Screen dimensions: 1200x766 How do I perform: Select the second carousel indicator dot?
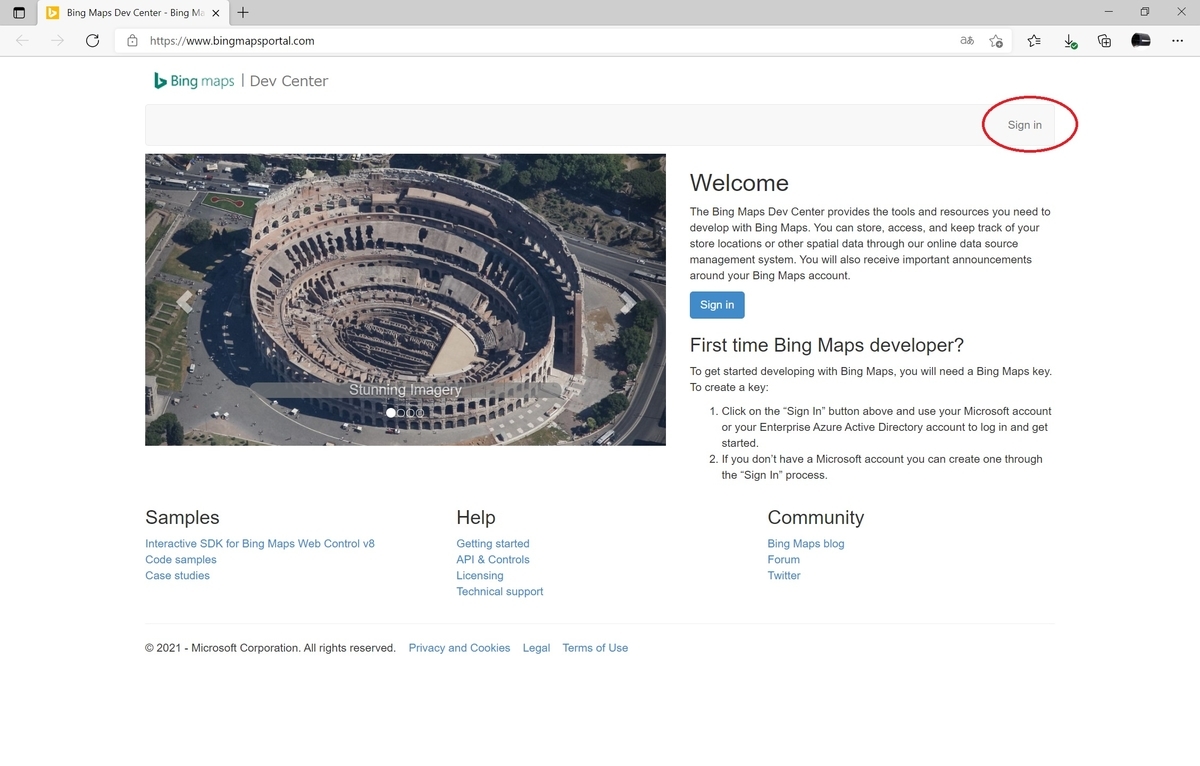pos(401,412)
